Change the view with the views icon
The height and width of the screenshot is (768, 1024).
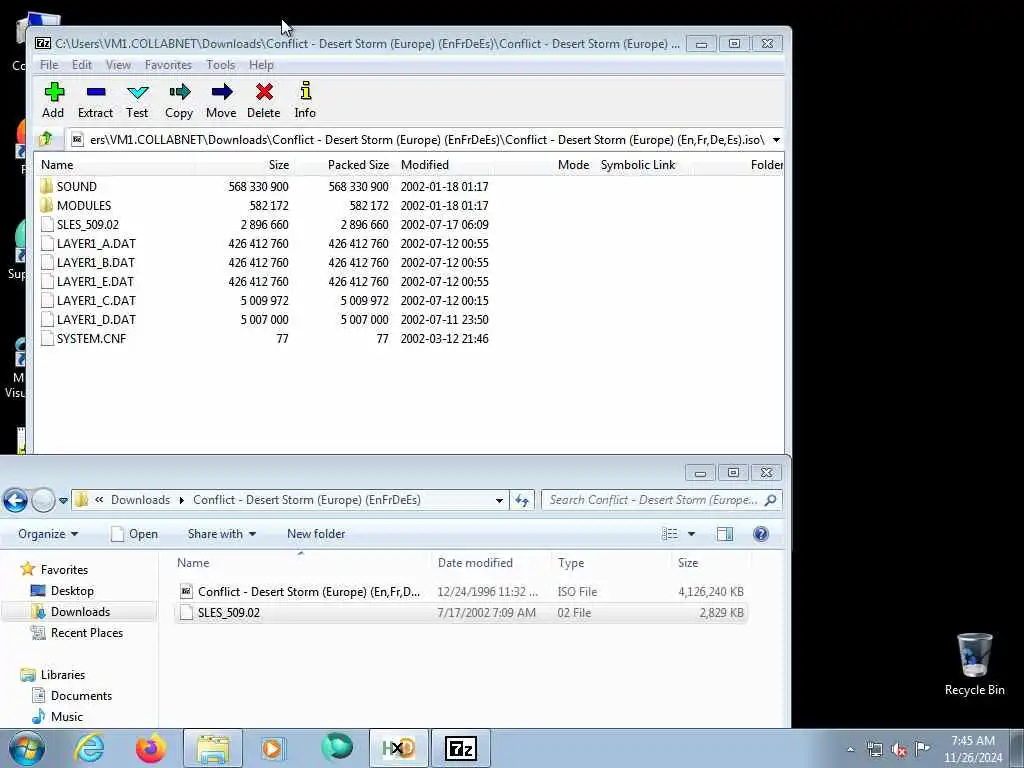(670, 534)
